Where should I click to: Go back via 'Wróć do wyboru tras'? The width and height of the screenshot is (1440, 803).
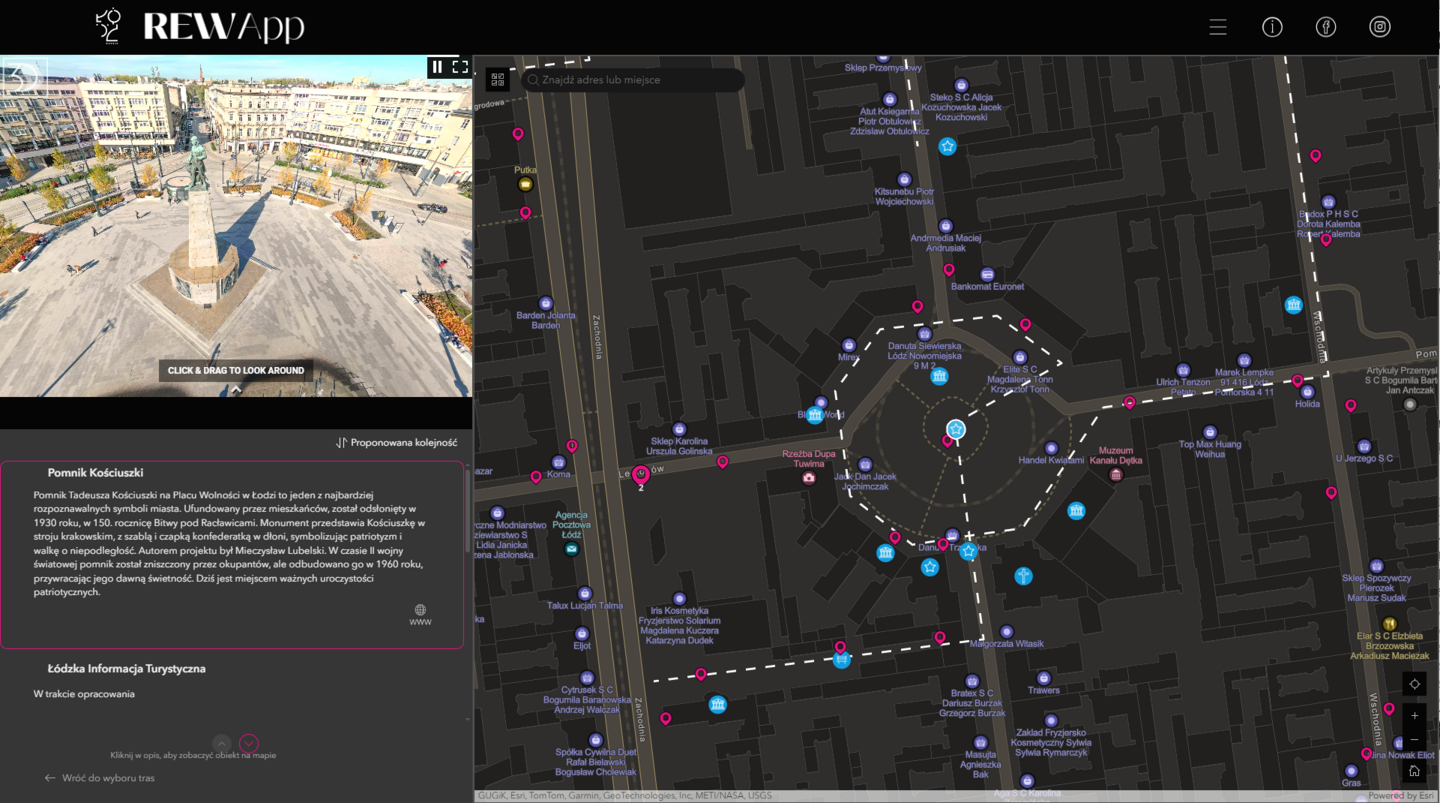click(100, 778)
